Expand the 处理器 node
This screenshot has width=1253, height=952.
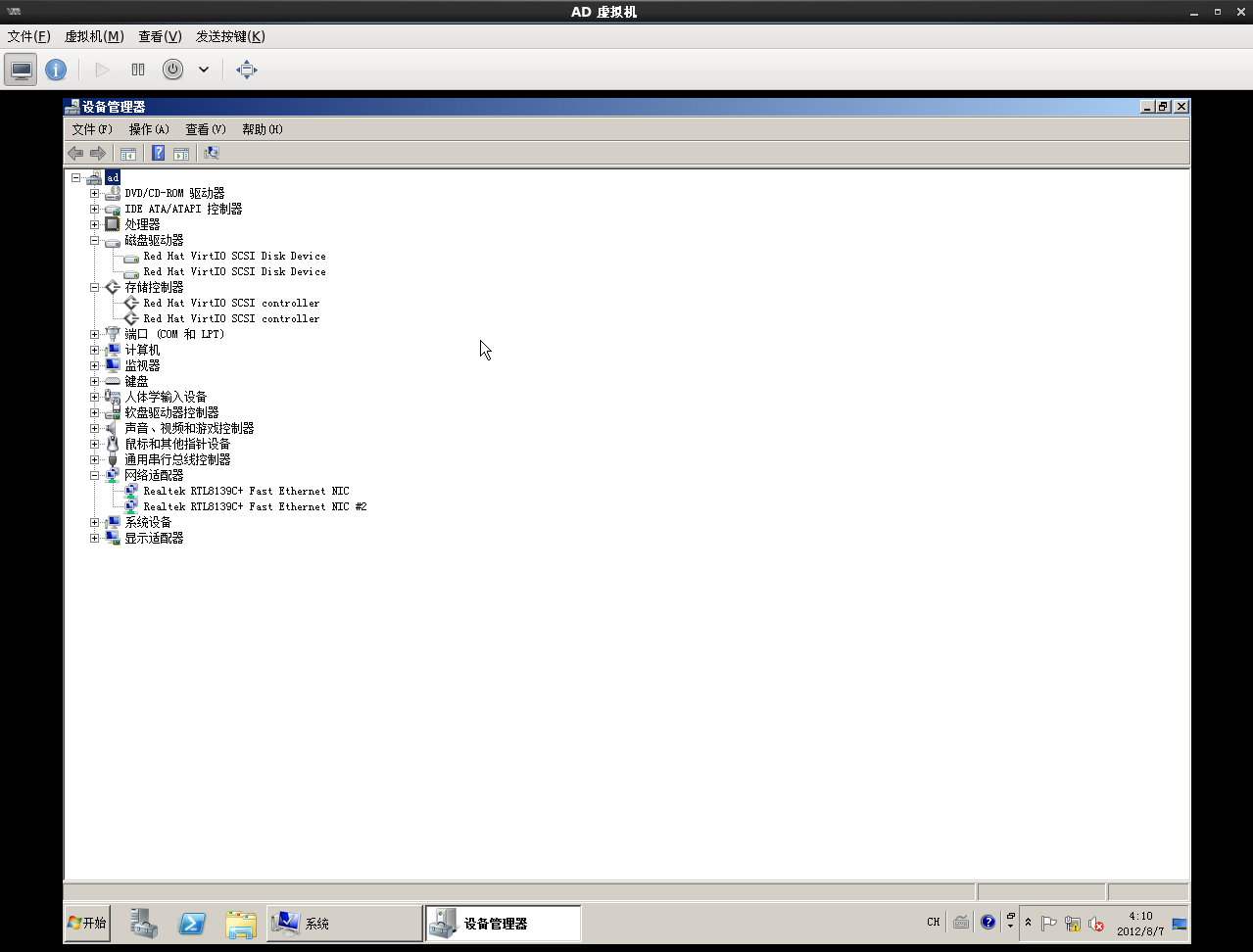(x=94, y=224)
